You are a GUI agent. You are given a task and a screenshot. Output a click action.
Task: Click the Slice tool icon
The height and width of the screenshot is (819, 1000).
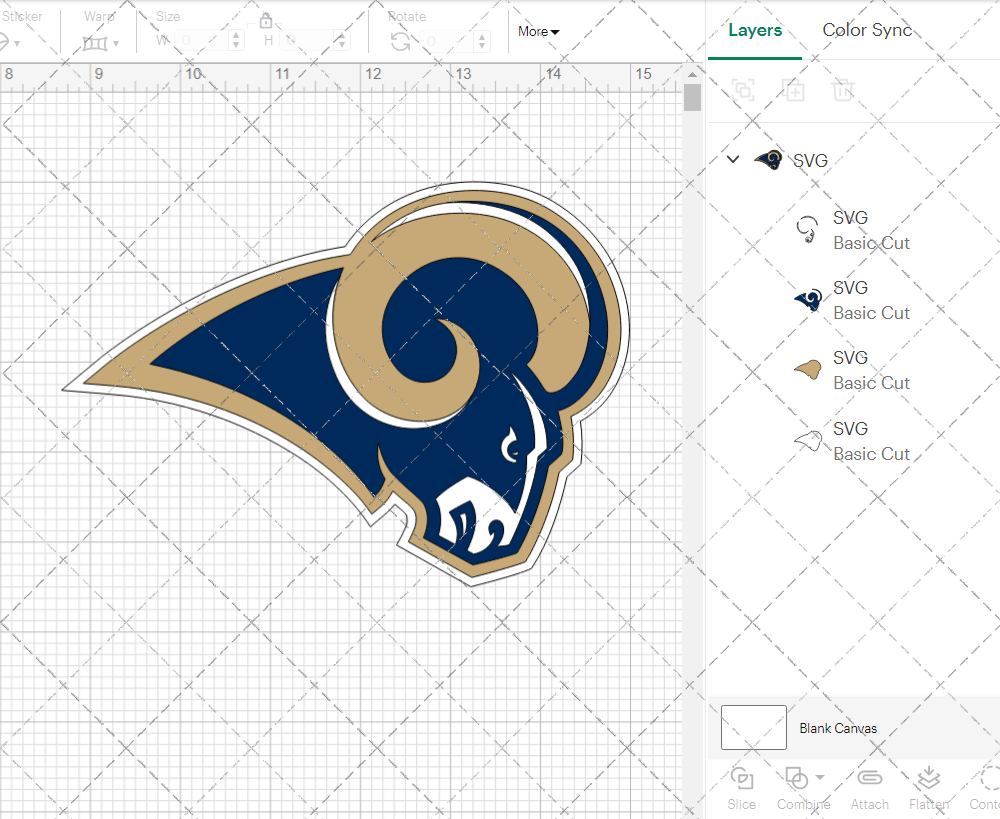742,779
